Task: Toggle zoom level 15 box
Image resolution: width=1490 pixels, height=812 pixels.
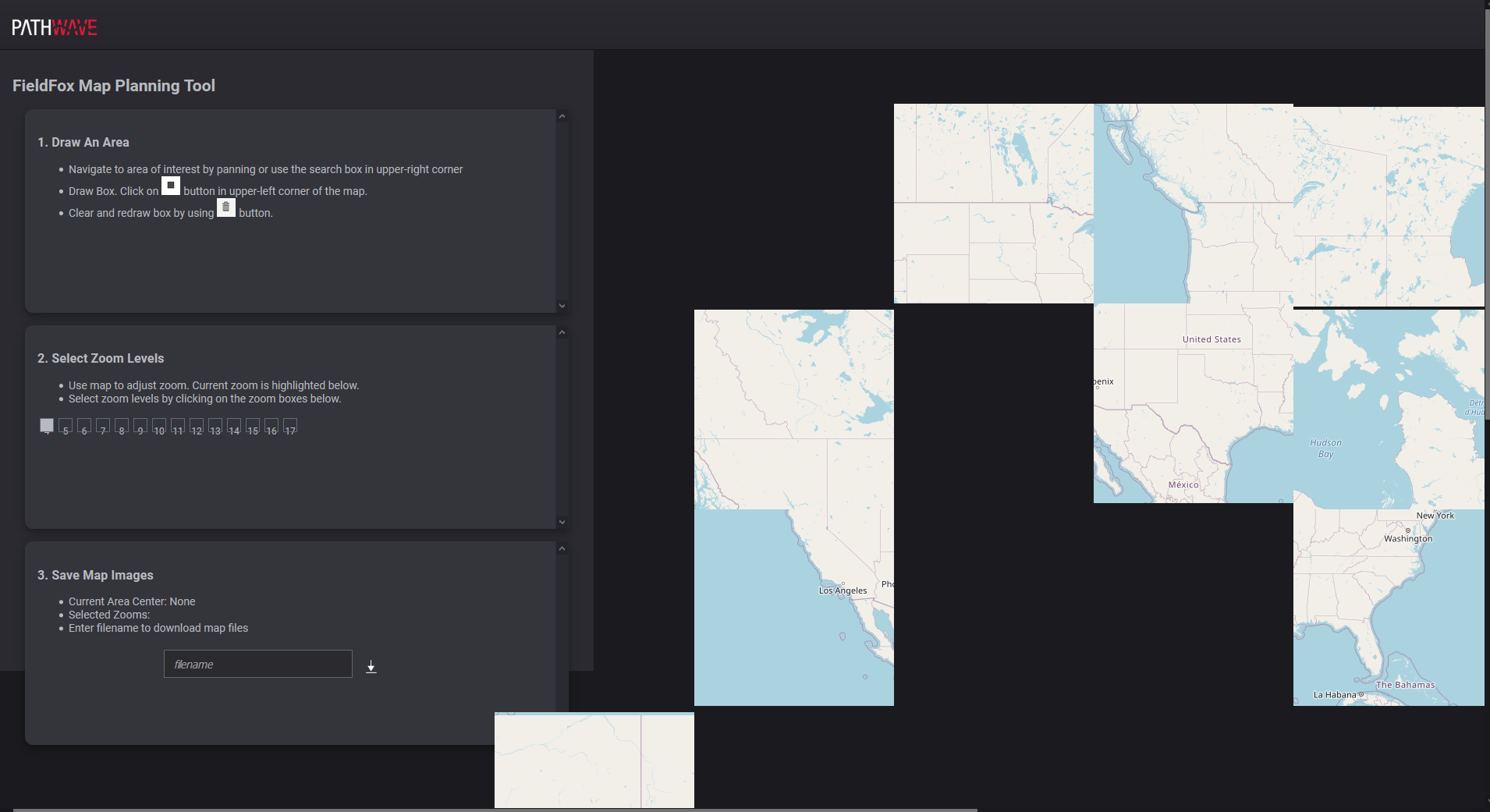Action: pyautogui.click(x=253, y=427)
